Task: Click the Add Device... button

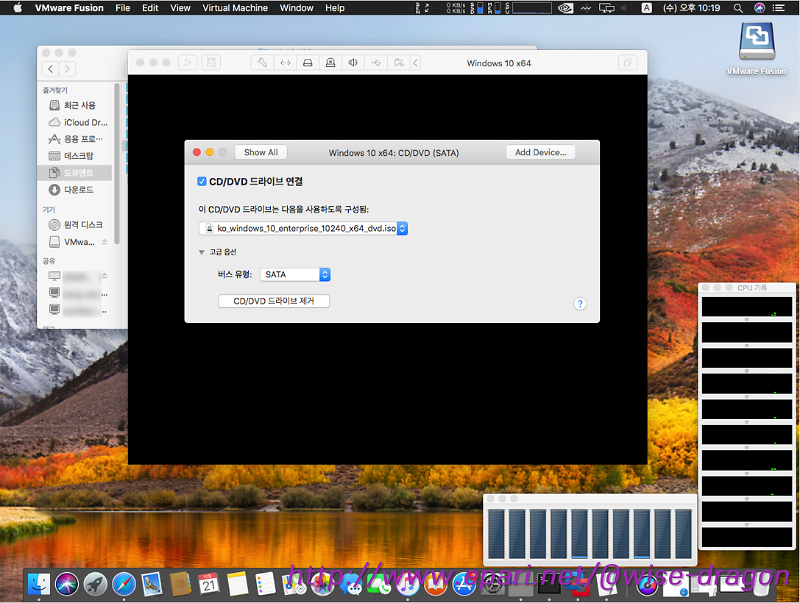Action: pyautogui.click(x=541, y=152)
